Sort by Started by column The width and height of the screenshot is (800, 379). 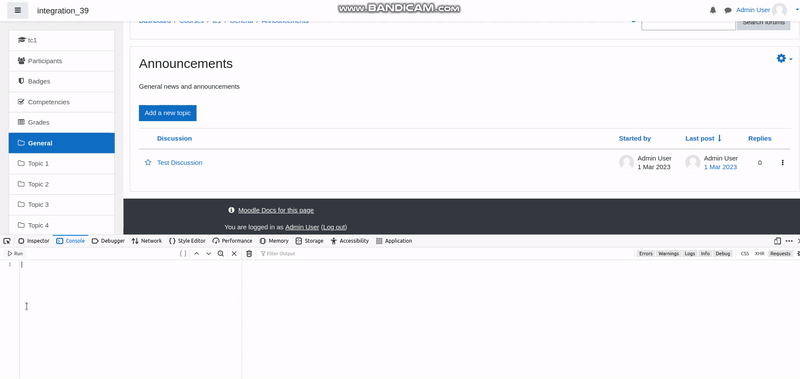pos(635,138)
